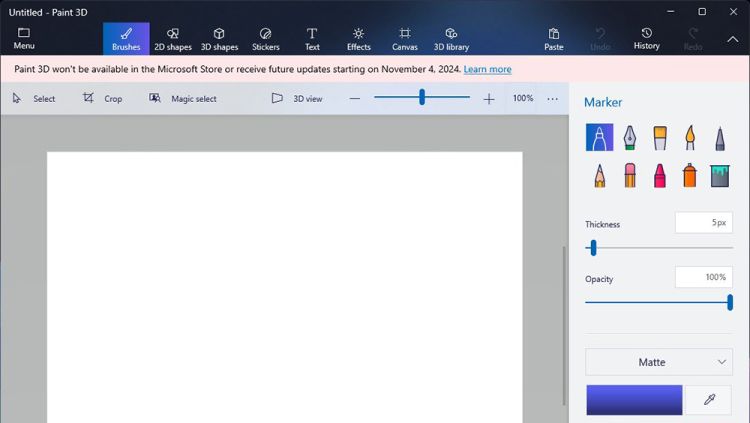
Task: Zoom in with the plus button
Action: click(488, 99)
